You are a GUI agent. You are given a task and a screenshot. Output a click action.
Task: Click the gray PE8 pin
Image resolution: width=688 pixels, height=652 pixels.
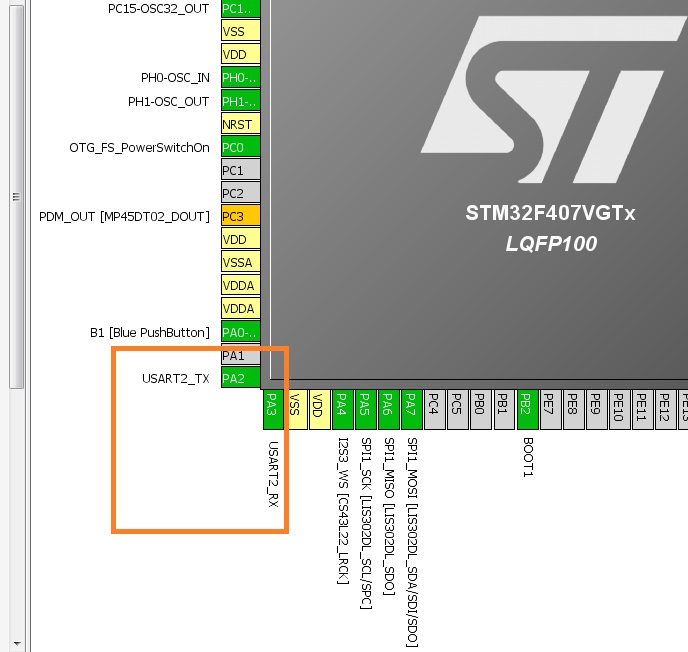[573, 409]
